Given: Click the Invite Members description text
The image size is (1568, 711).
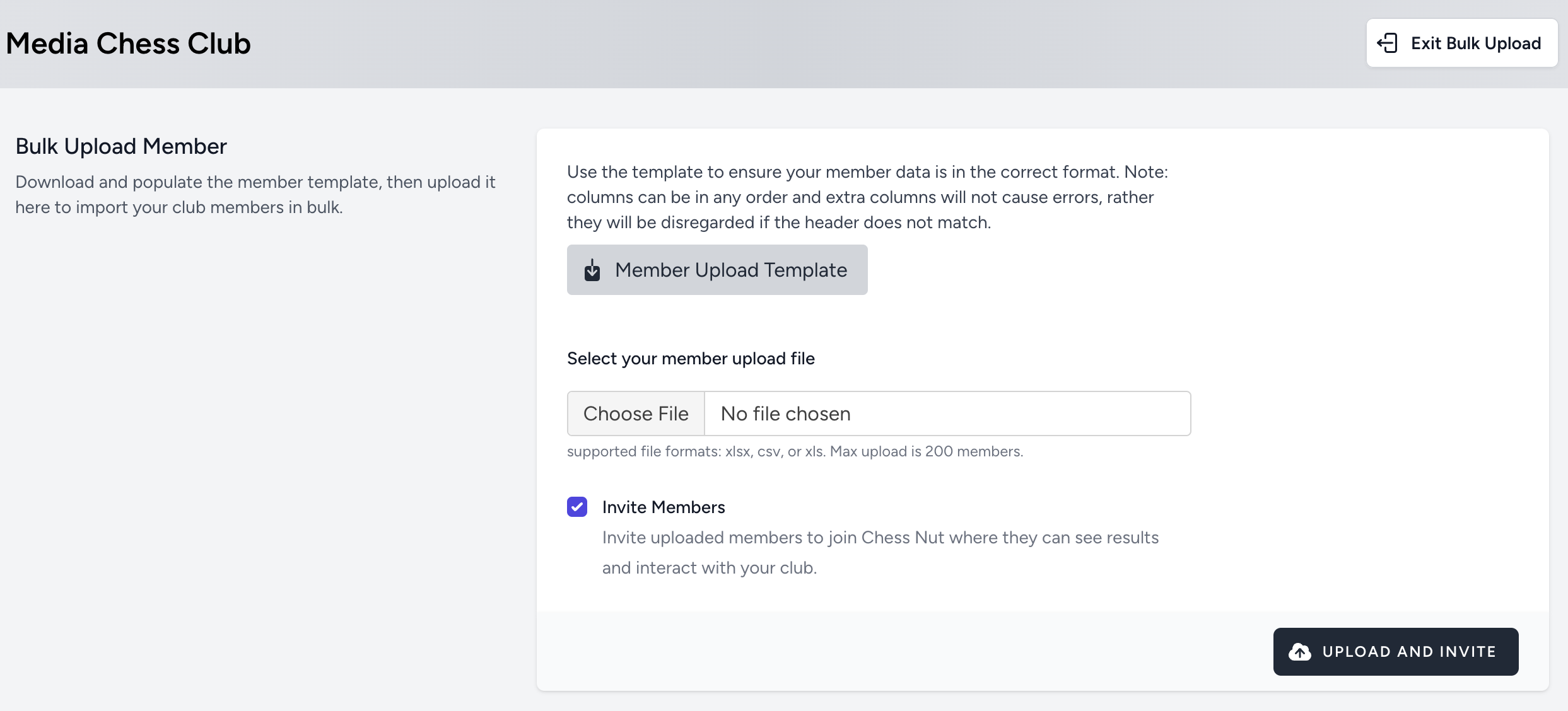Looking at the screenshot, I should (x=880, y=552).
